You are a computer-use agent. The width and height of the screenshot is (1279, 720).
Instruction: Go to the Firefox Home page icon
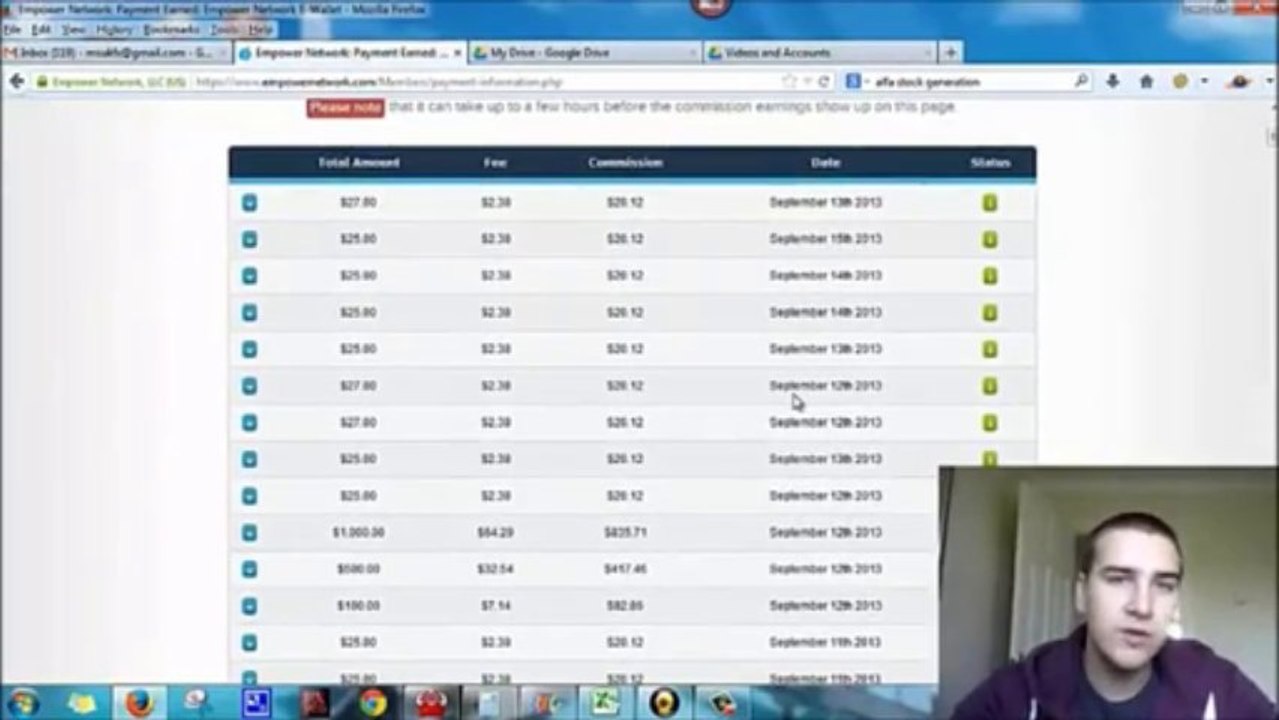(1147, 82)
